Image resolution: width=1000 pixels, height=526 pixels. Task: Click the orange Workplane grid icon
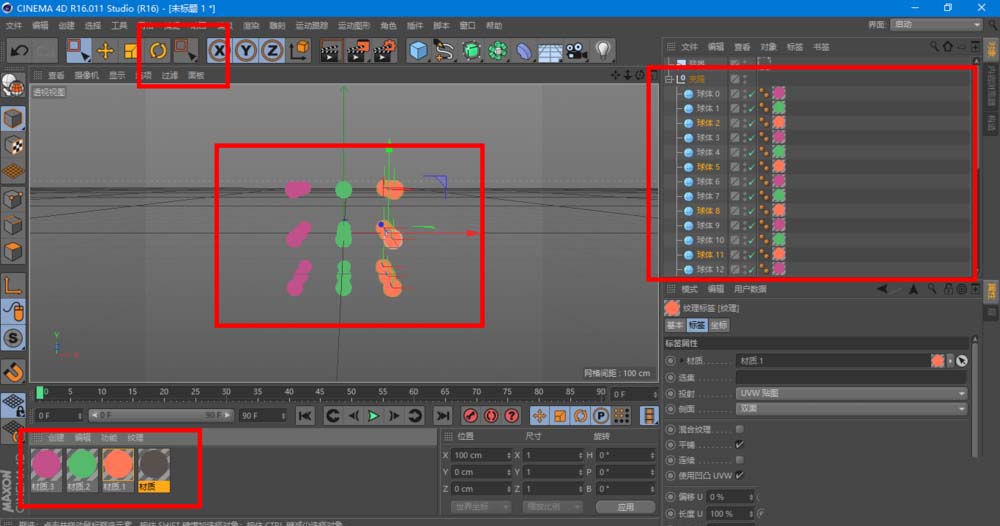pyautogui.click(x=13, y=172)
